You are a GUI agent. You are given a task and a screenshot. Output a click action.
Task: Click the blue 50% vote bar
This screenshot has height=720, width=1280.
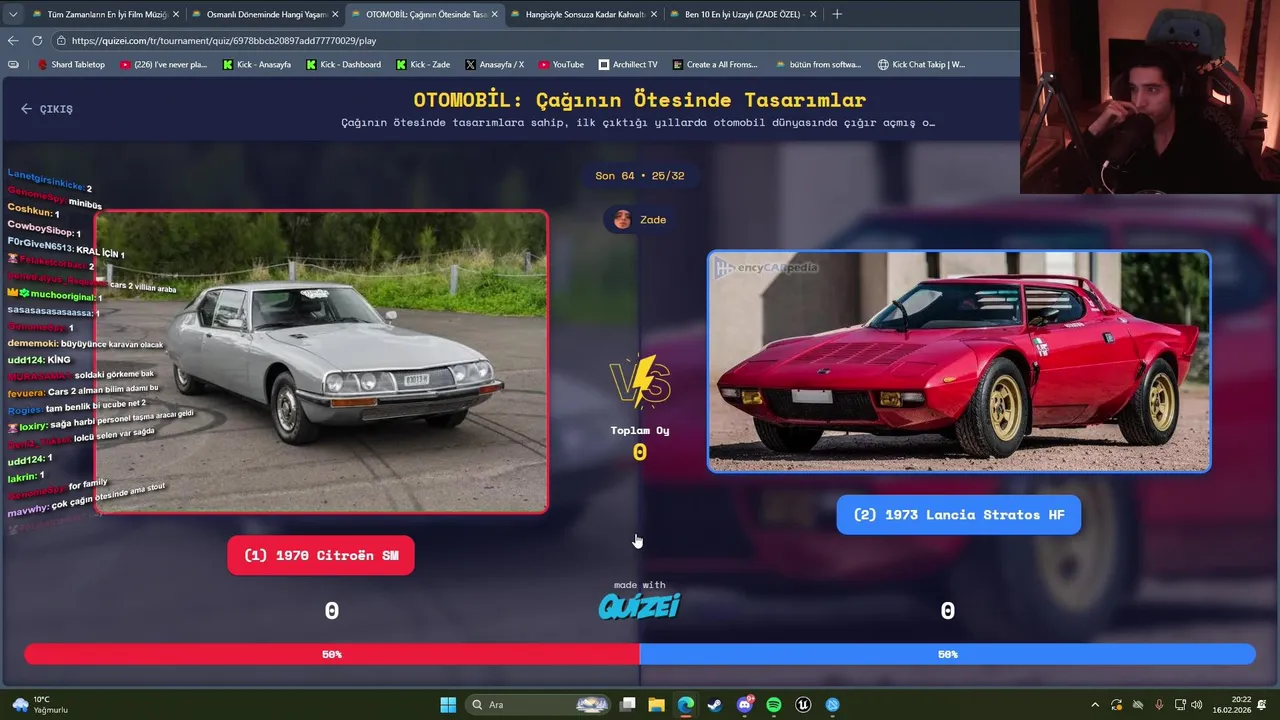947,654
